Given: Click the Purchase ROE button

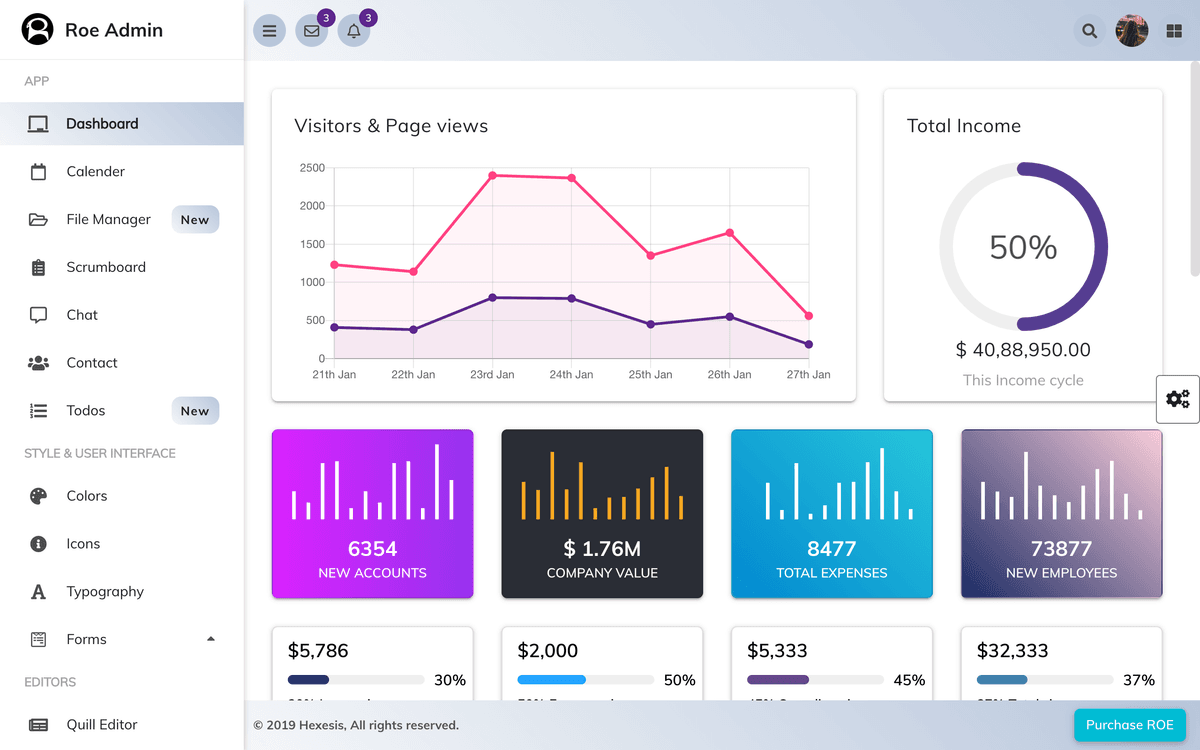Looking at the screenshot, I should point(1129,725).
